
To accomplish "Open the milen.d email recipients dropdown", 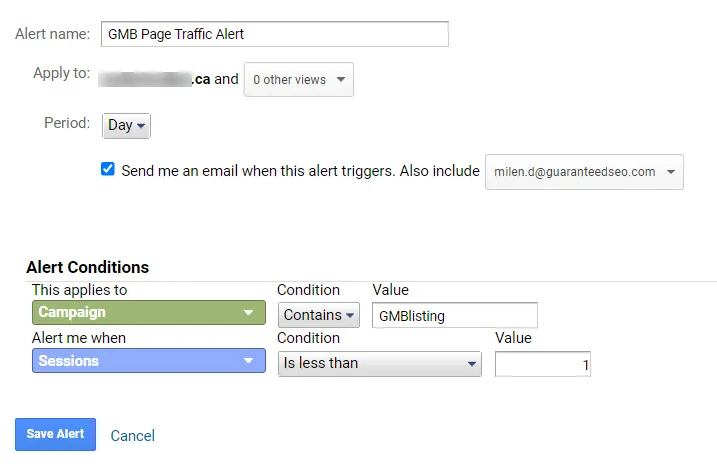I will pos(584,172).
